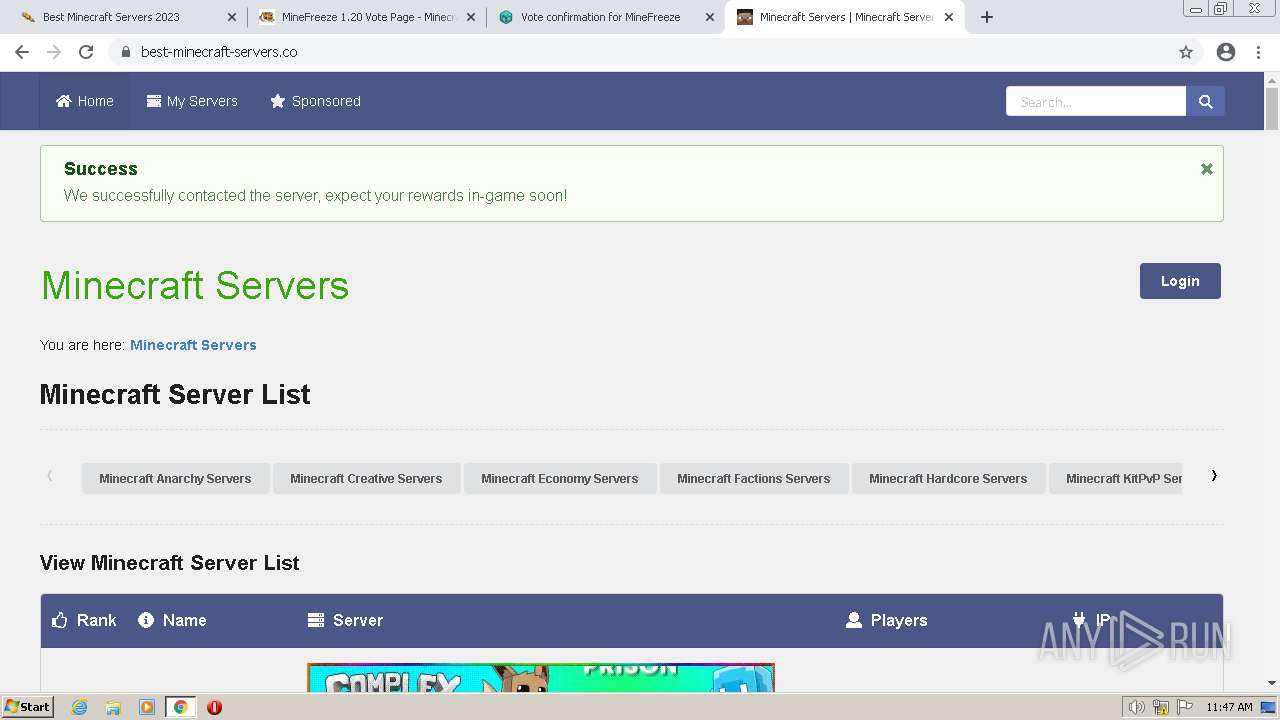Open the Windows Start menu
Viewport: 1280px width, 720px height.
27,706
